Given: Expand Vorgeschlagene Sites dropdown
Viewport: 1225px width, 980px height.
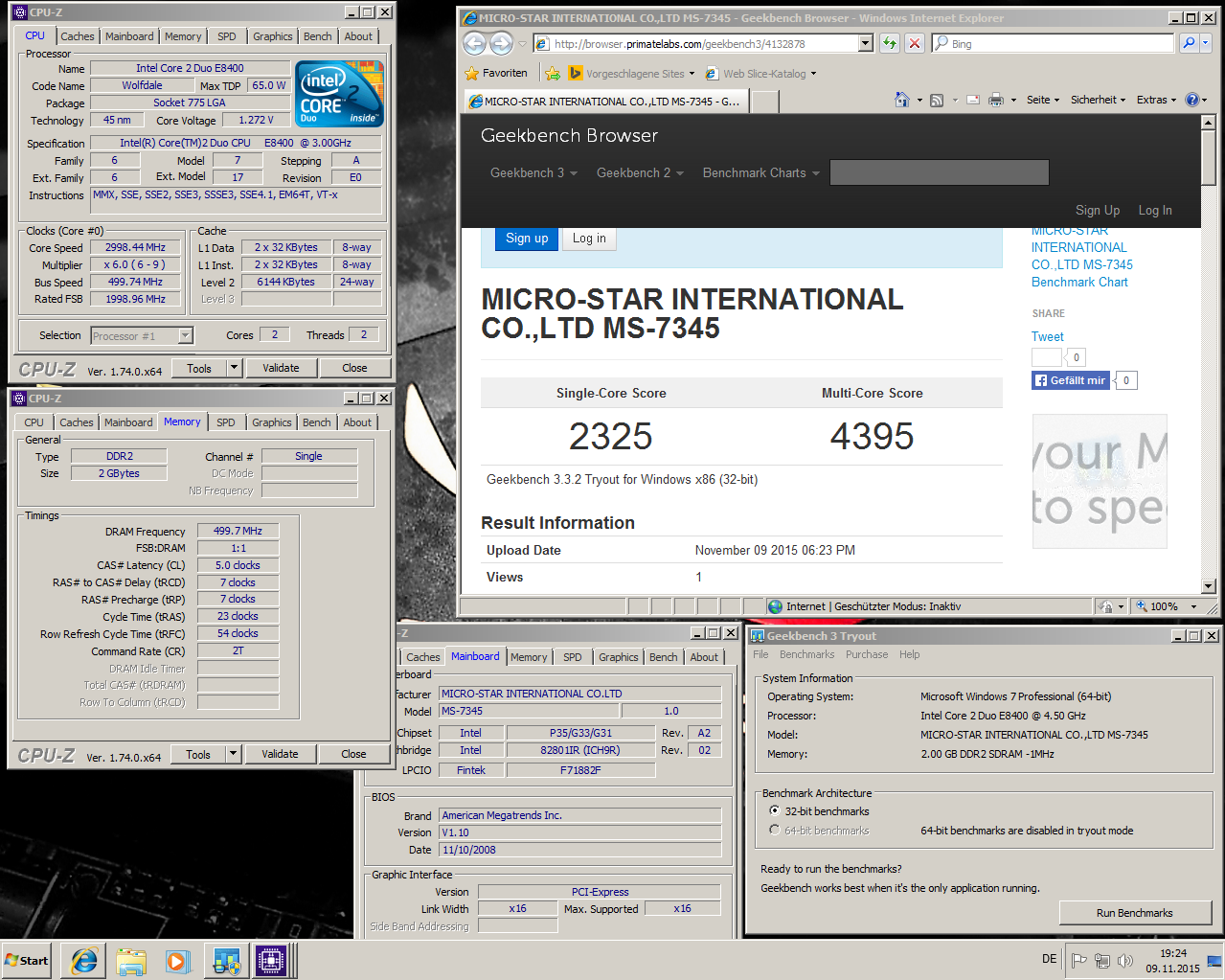Looking at the screenshot, I should [692, 74].
